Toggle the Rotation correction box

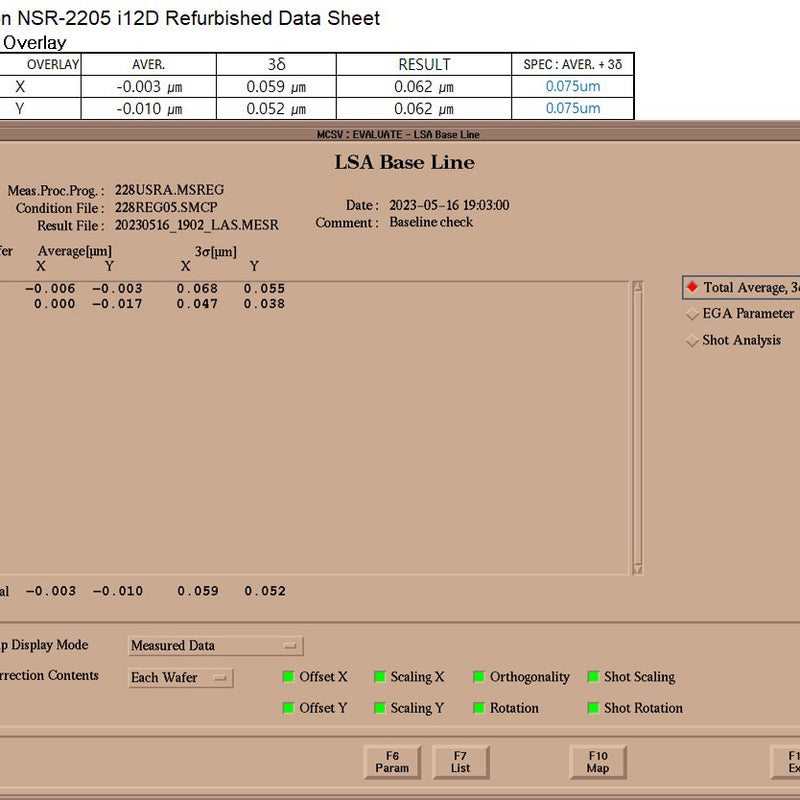[x=479, y=708]
